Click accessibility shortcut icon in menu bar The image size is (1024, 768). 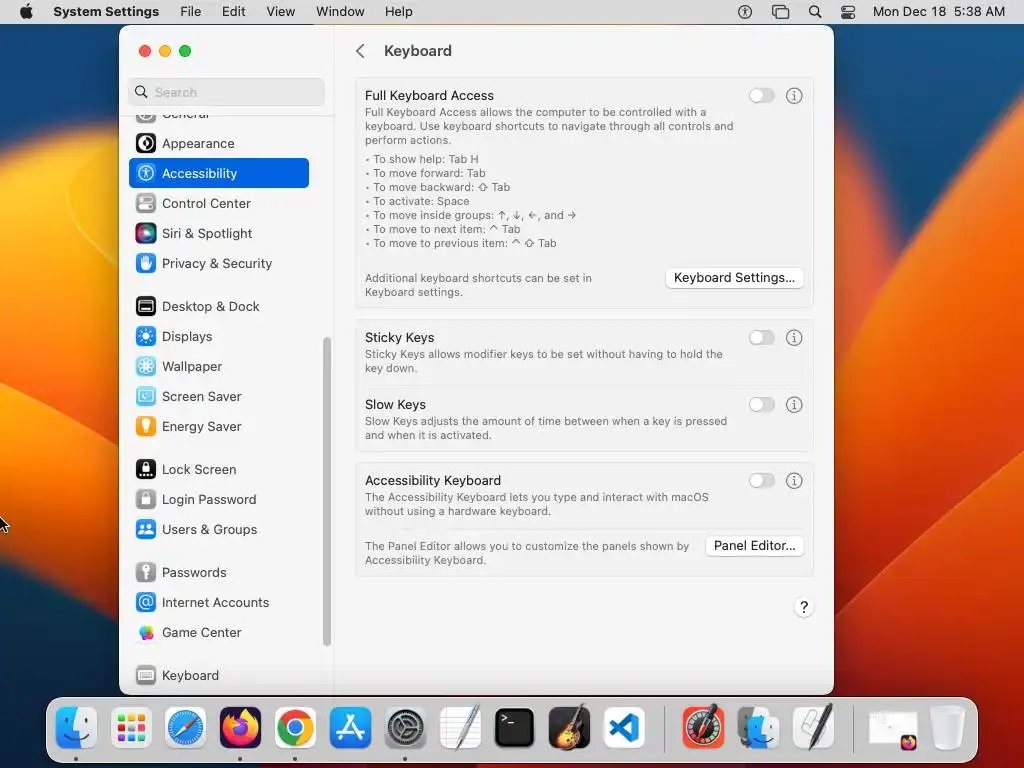click(745, 12)
